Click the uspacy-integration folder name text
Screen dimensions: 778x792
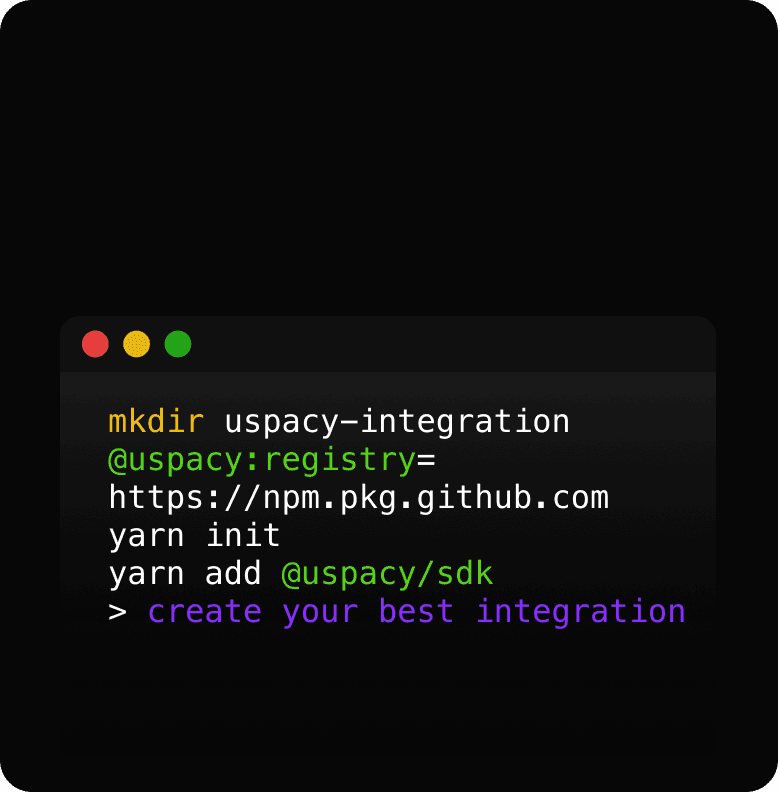point(397,423)
